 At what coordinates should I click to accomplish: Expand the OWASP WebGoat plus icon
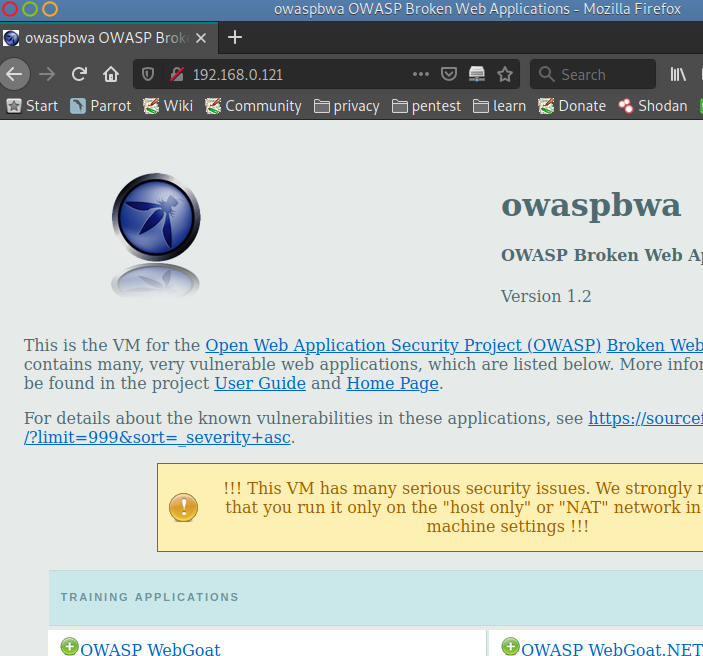tap(69, 646)
